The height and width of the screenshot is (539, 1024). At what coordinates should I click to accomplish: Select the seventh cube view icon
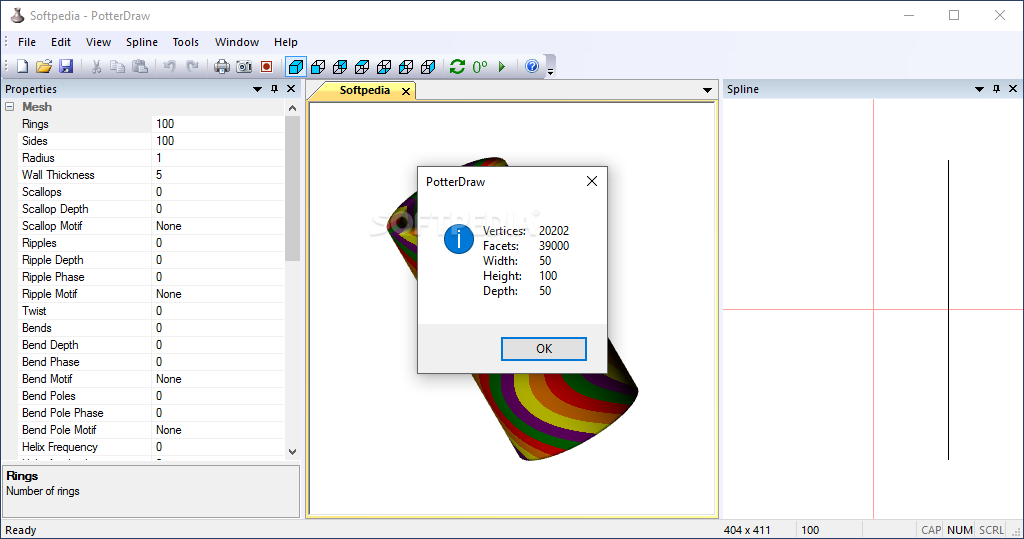pyautogui.click(x=428, y=66)
